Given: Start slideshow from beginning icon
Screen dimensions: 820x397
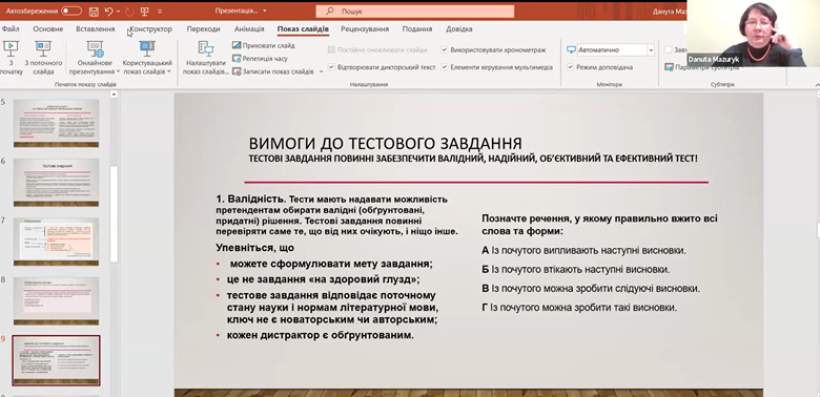Looking at the screenshot, I should point(10,49).
